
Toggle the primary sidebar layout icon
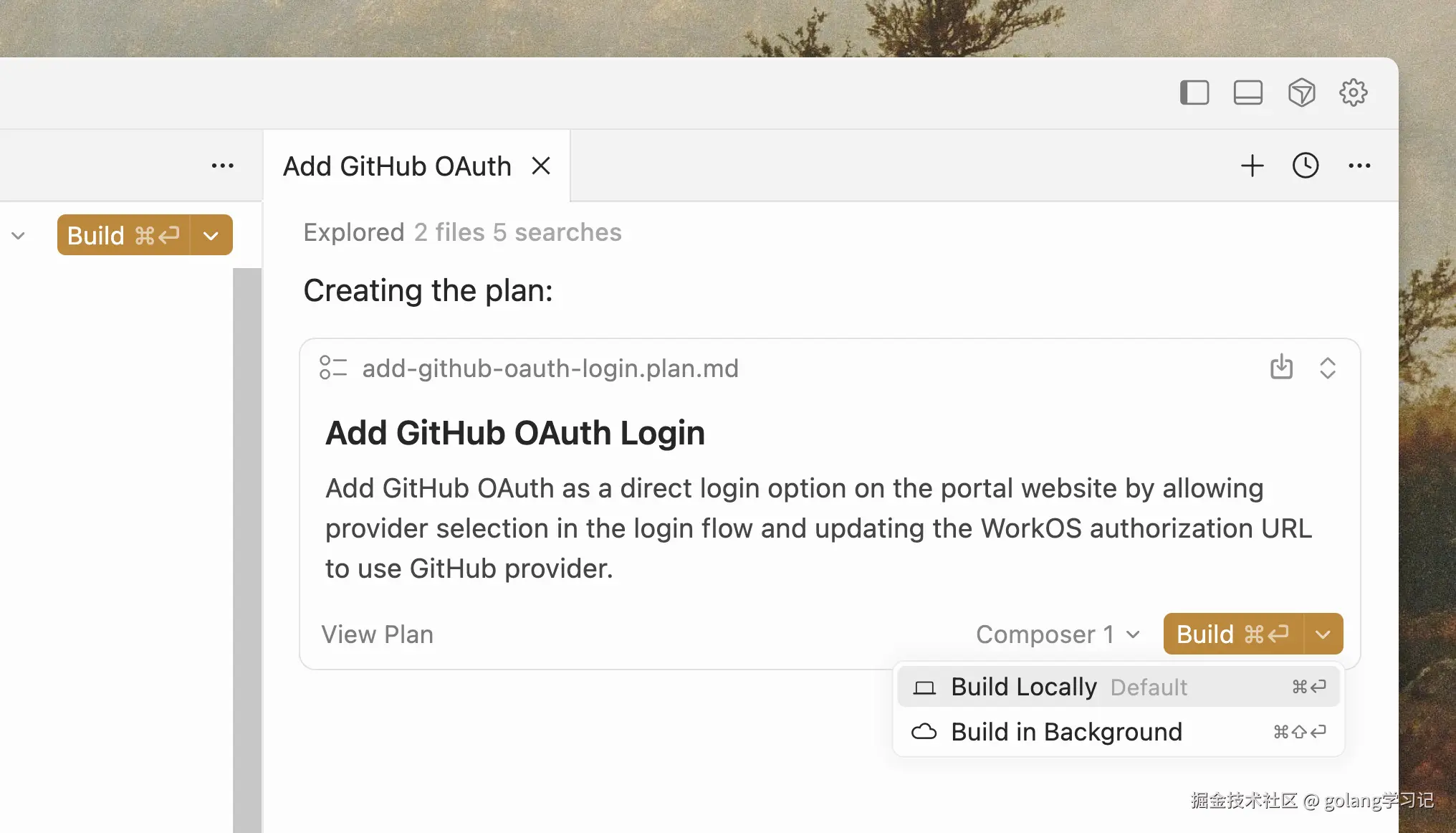pos(1194,92)
